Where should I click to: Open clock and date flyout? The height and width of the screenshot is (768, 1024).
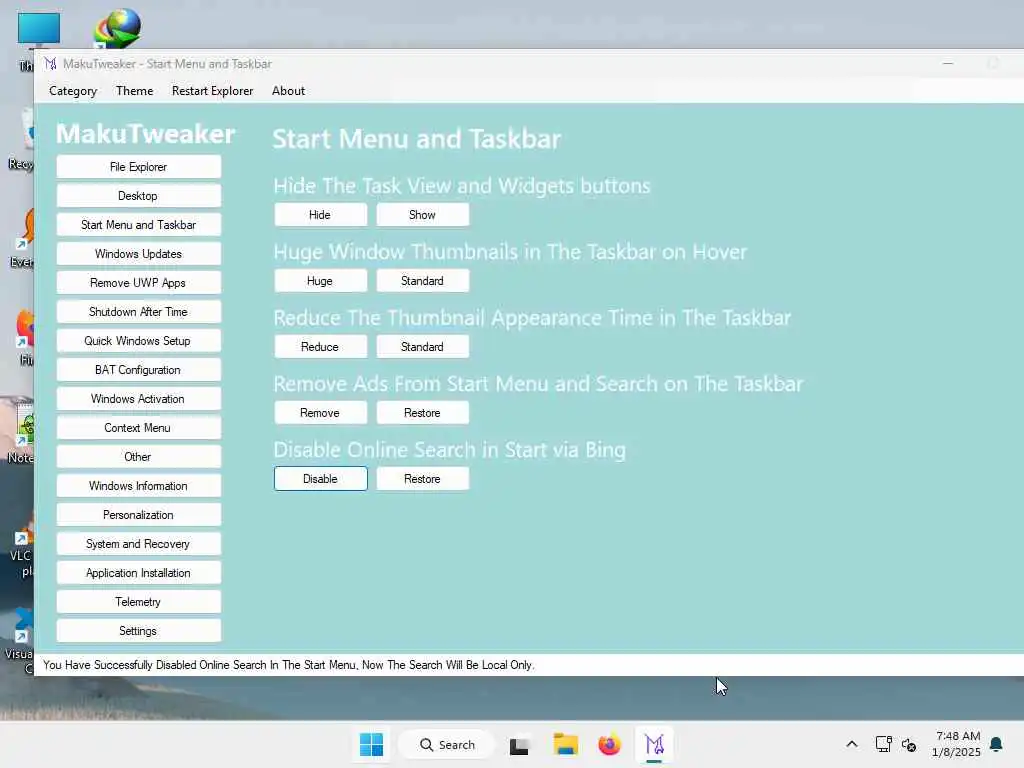coord(957,744)
